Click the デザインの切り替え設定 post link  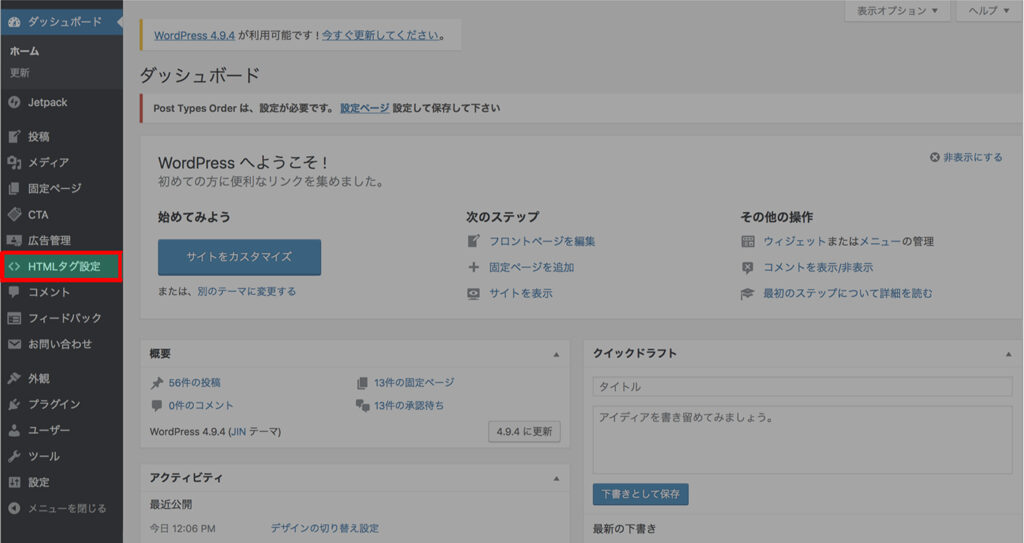click(x=325, y=528)
